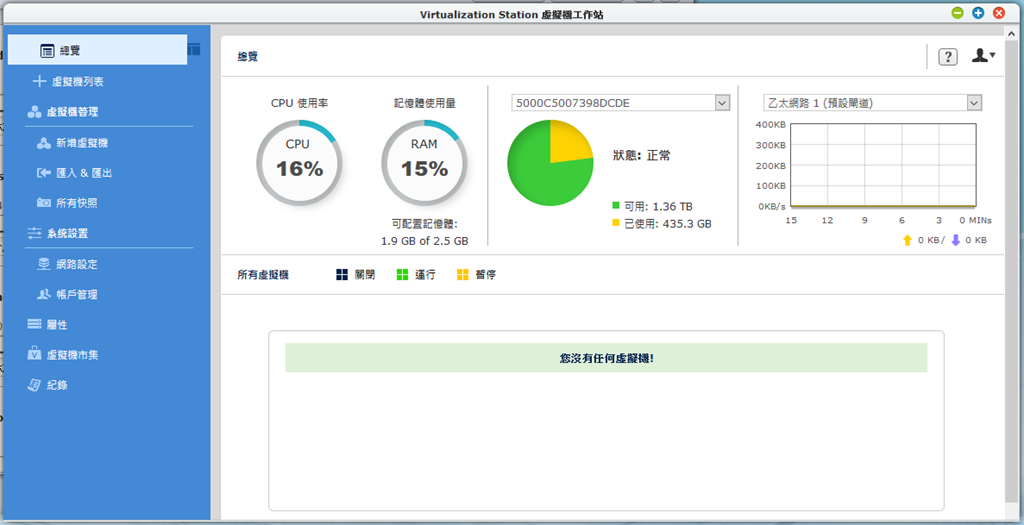Click the 記憶體使用量 label
Image resolution: width=1024 pixels, height=525 pixels.
click(424, 103)
